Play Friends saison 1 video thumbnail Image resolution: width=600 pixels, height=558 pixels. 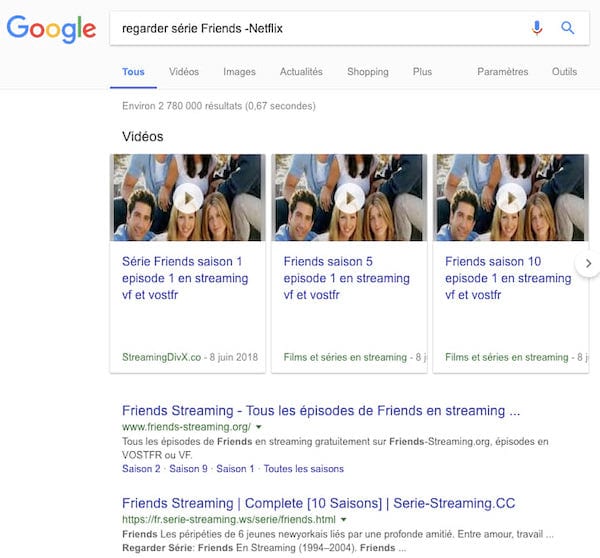[188, 198]
